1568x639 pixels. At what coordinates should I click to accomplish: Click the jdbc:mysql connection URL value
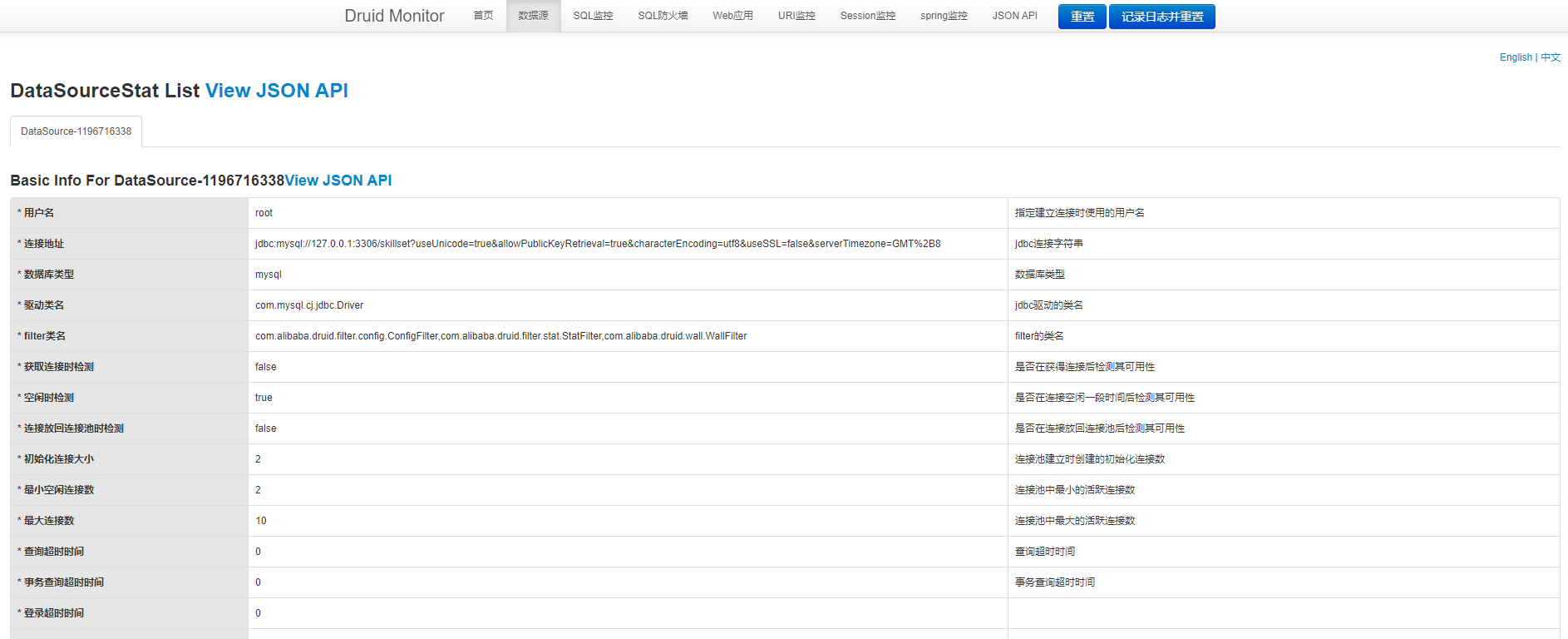tap(598, 244)
